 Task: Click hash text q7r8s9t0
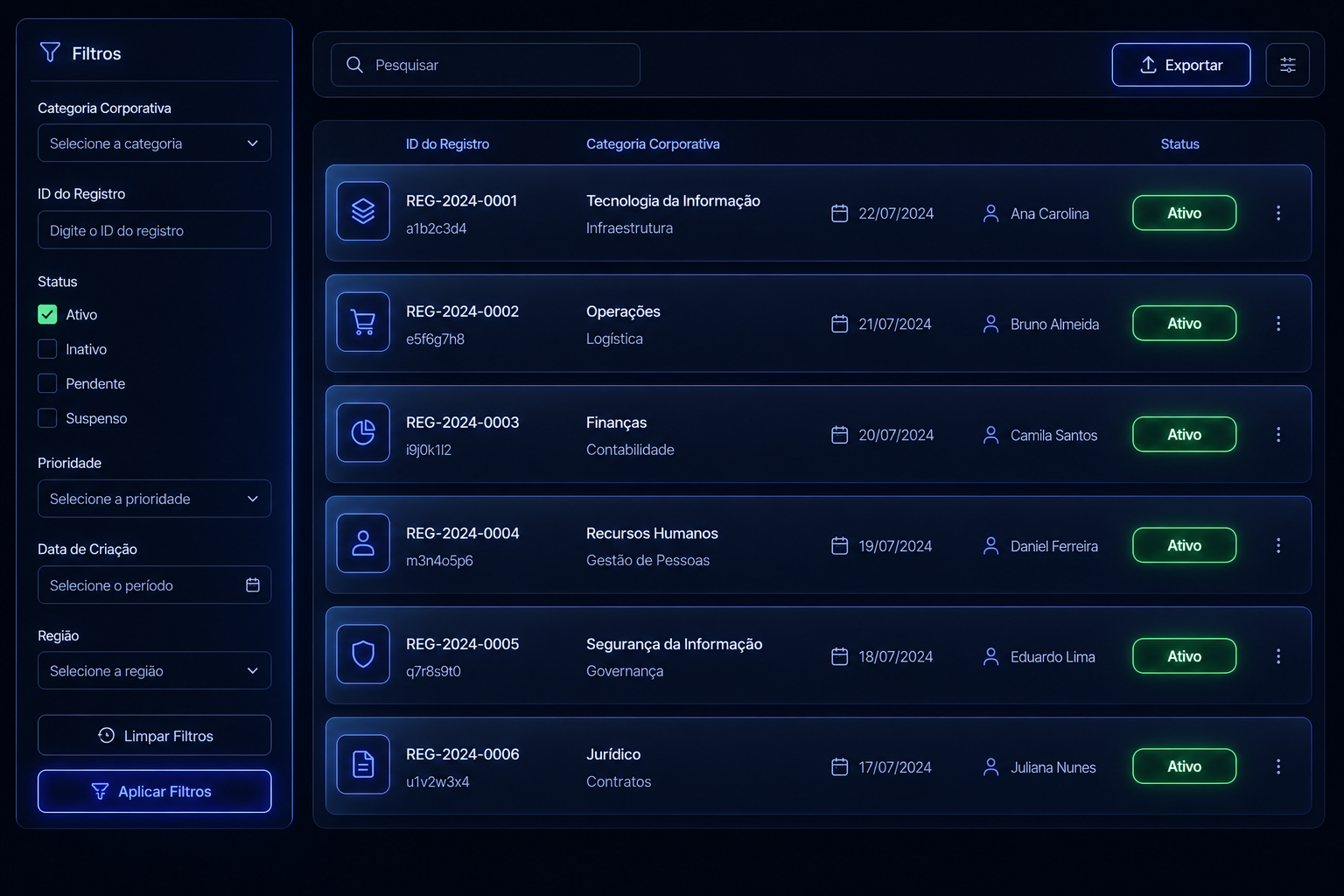coord(433,671)
